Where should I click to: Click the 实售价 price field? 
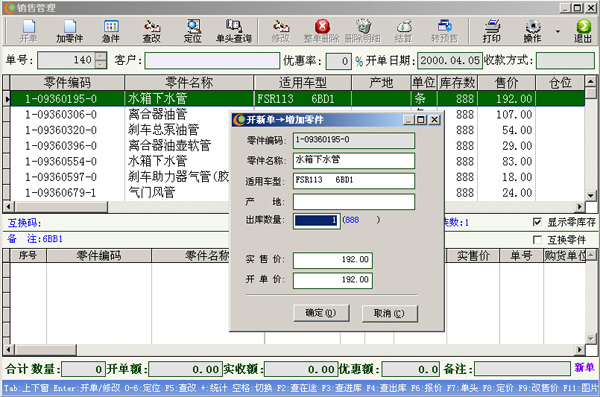(x=333, y=260)
